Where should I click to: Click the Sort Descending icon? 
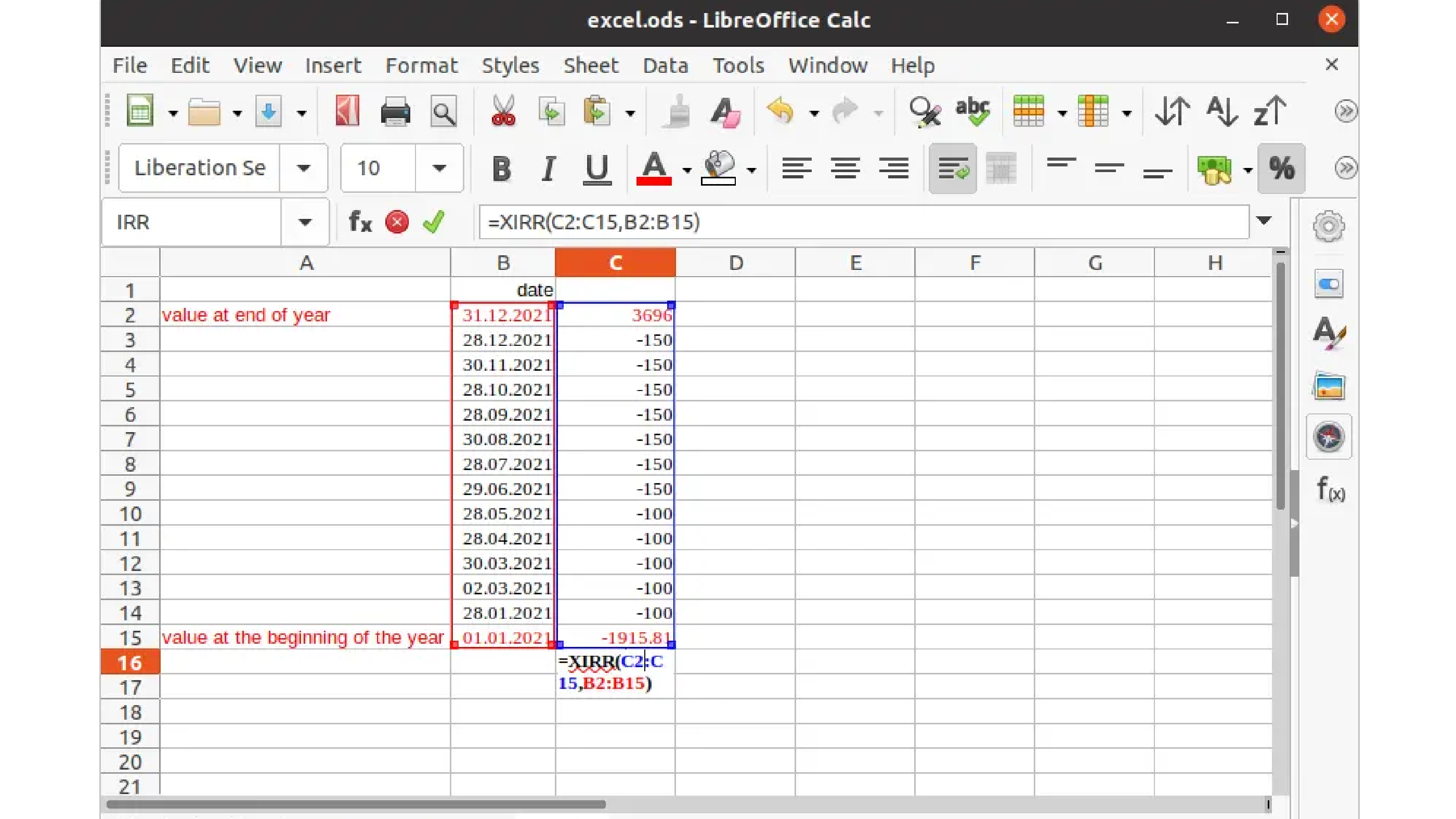[x=1269, y=111]
